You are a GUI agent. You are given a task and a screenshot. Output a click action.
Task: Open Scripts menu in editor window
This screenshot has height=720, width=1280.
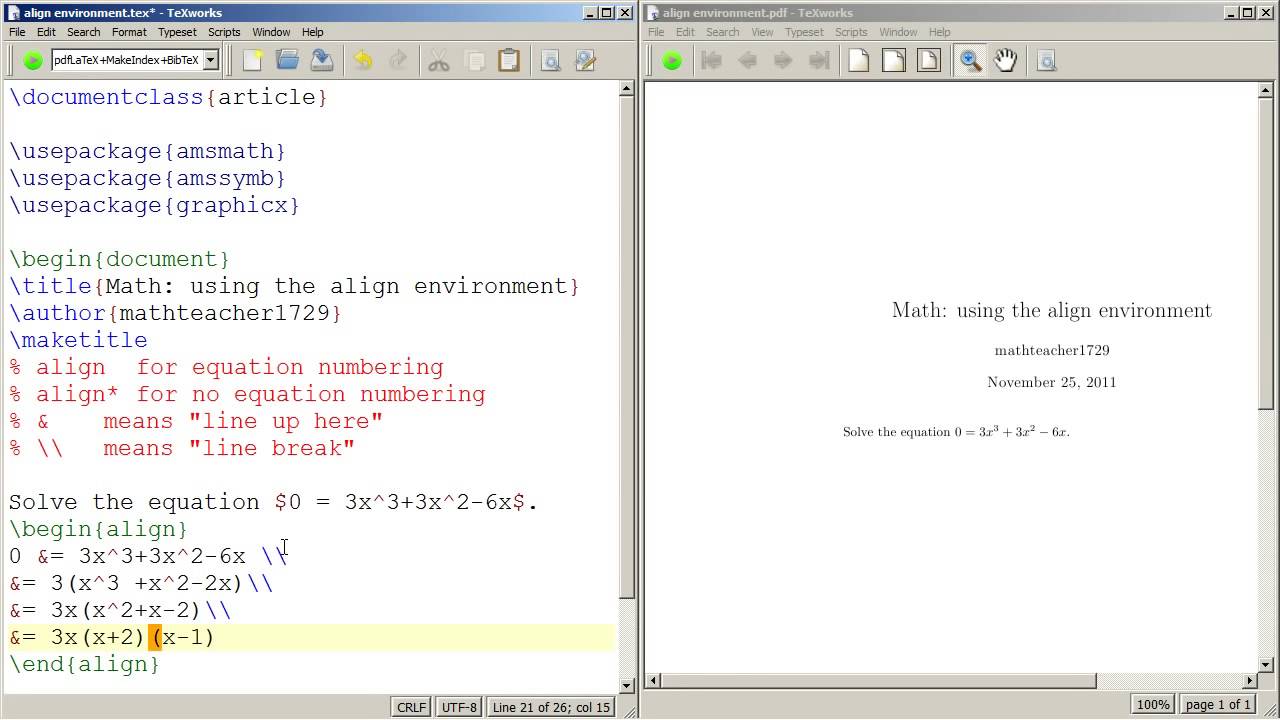[x=224, y=32]
